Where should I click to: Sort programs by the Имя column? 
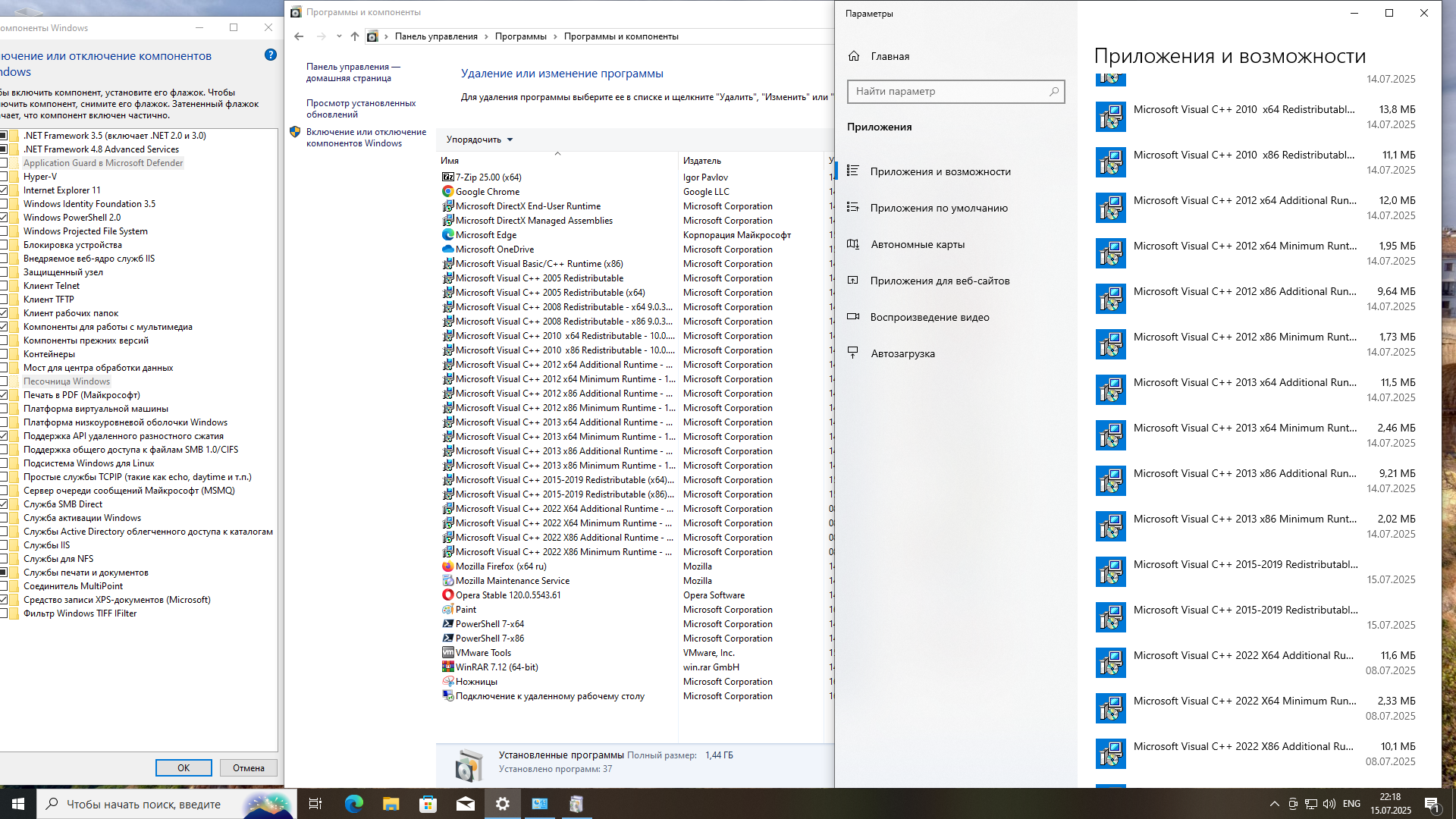point(557,161)
